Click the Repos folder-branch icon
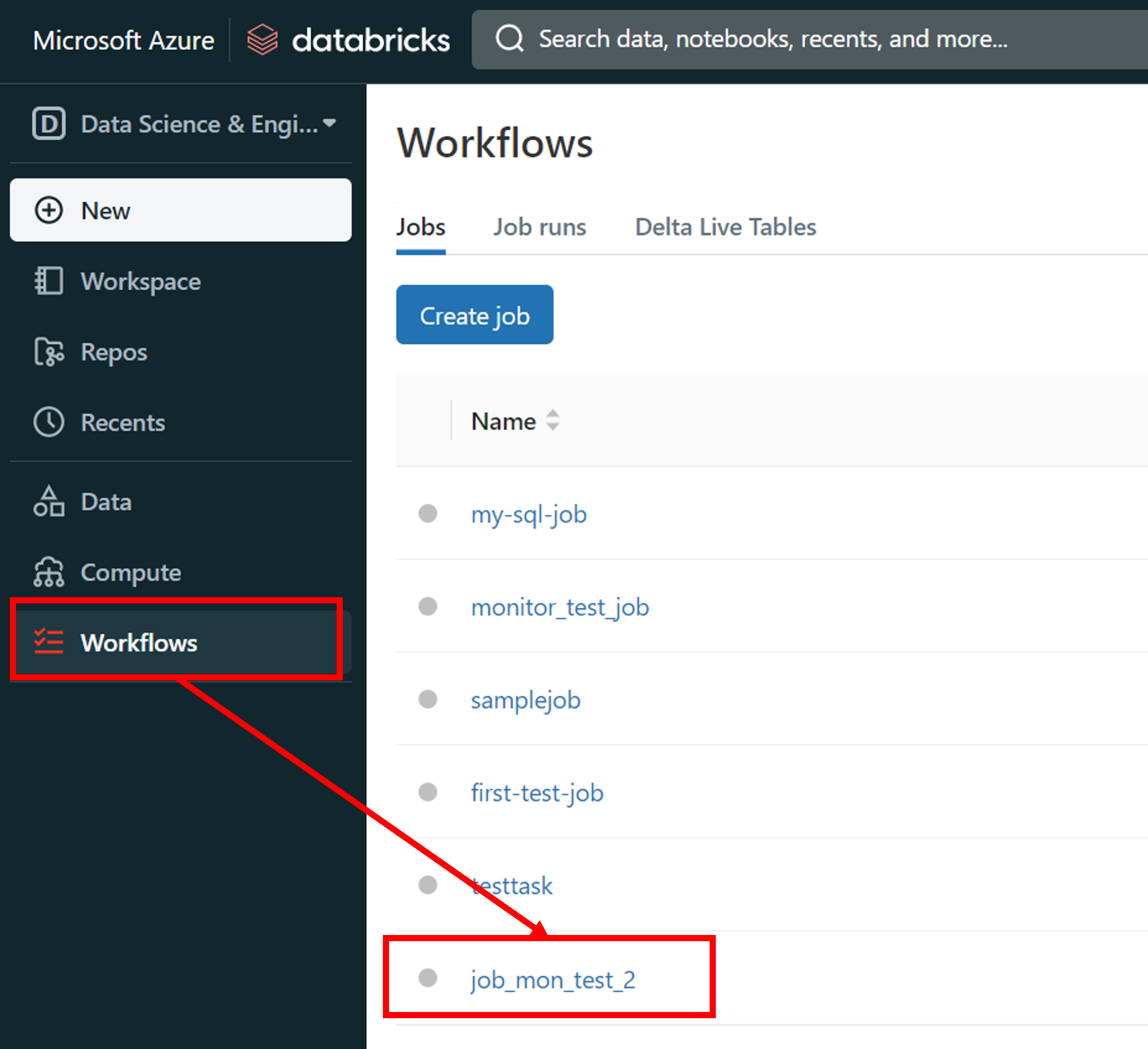The width and height of the screenshot is (1148, 1049). [x=49, y=352]
